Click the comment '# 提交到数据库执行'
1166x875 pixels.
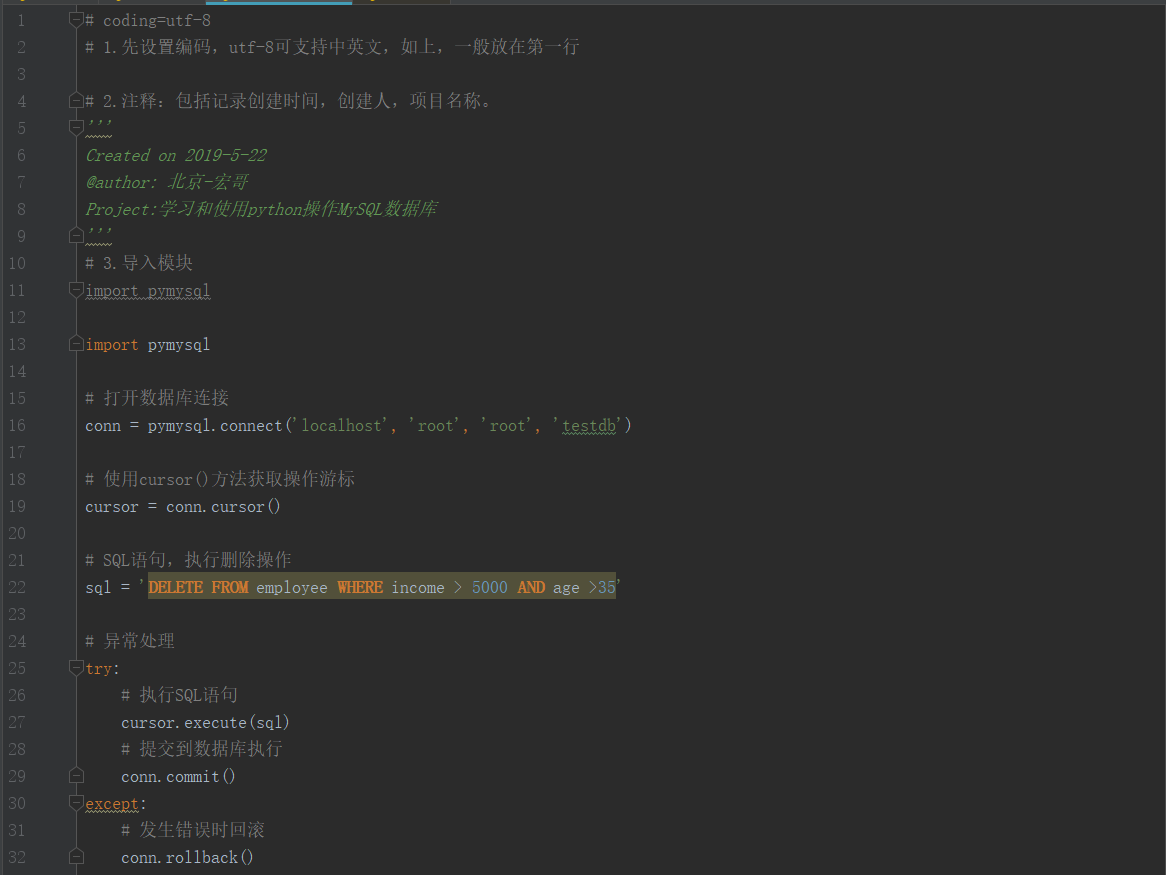pyautogui.click(x=202, y=749)
